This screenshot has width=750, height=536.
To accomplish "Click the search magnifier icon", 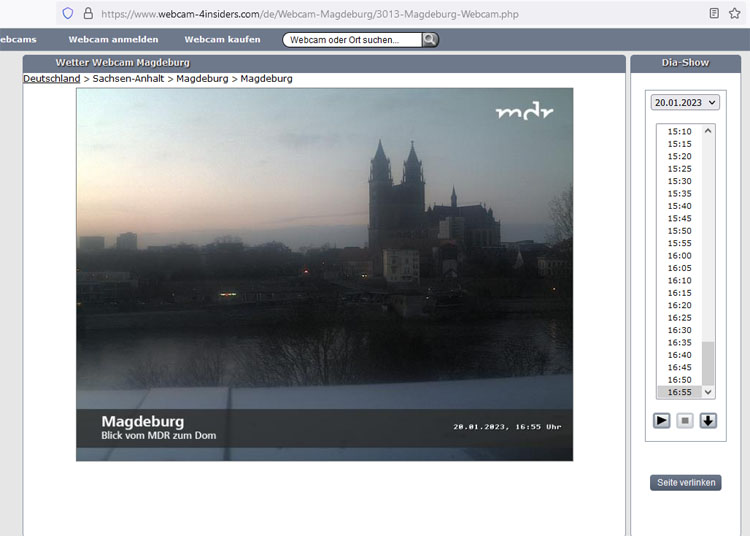I will (430, 40).
